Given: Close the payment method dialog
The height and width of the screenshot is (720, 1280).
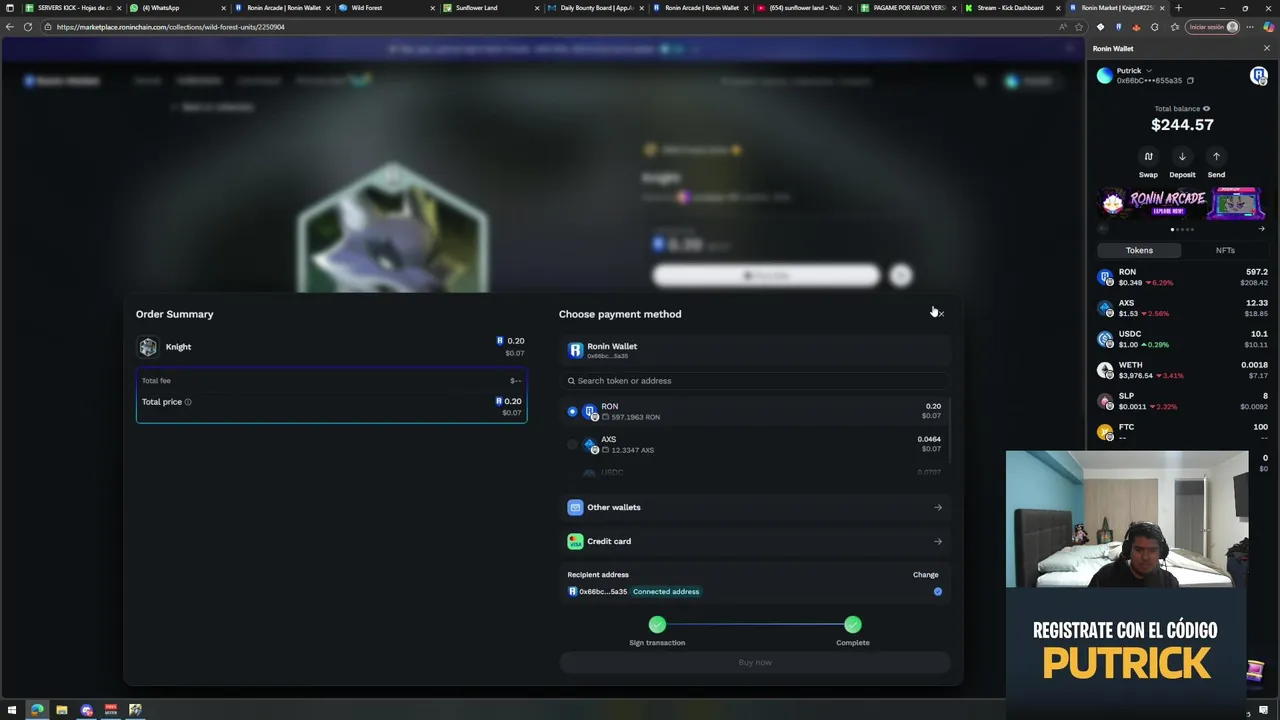Looking at the screenshot, I should (940, 314).
